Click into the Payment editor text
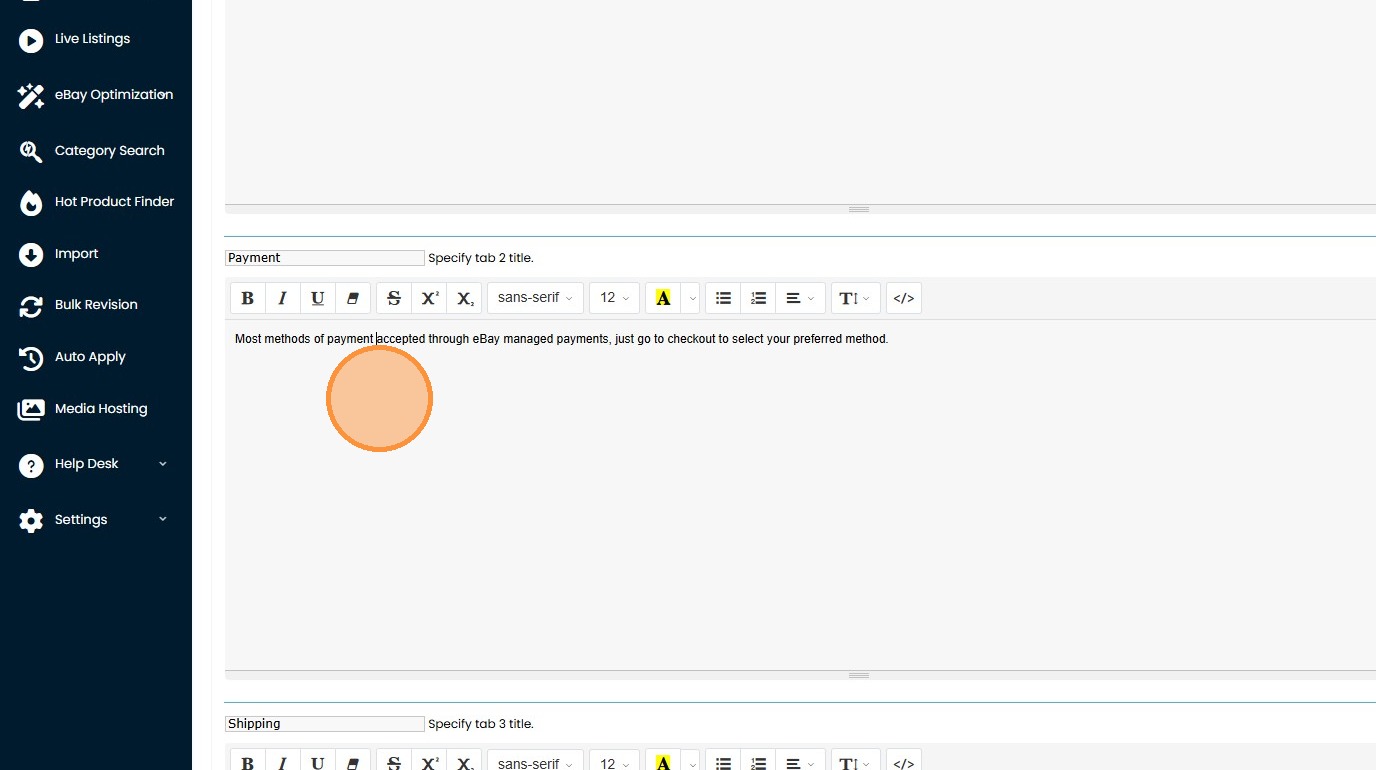This screenshot has width=1376, height=770. pos(561,339)
